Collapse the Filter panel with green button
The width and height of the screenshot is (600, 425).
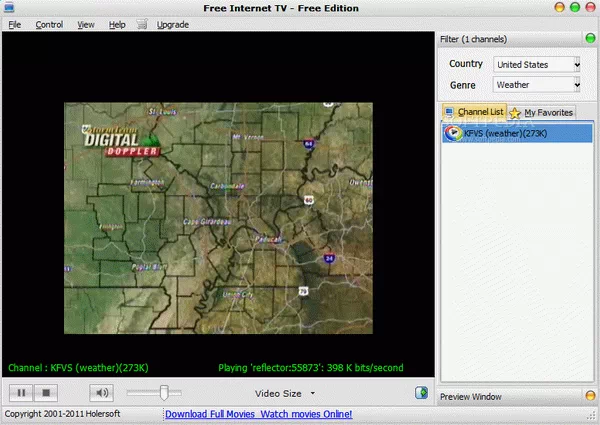(x=590, y=39)
